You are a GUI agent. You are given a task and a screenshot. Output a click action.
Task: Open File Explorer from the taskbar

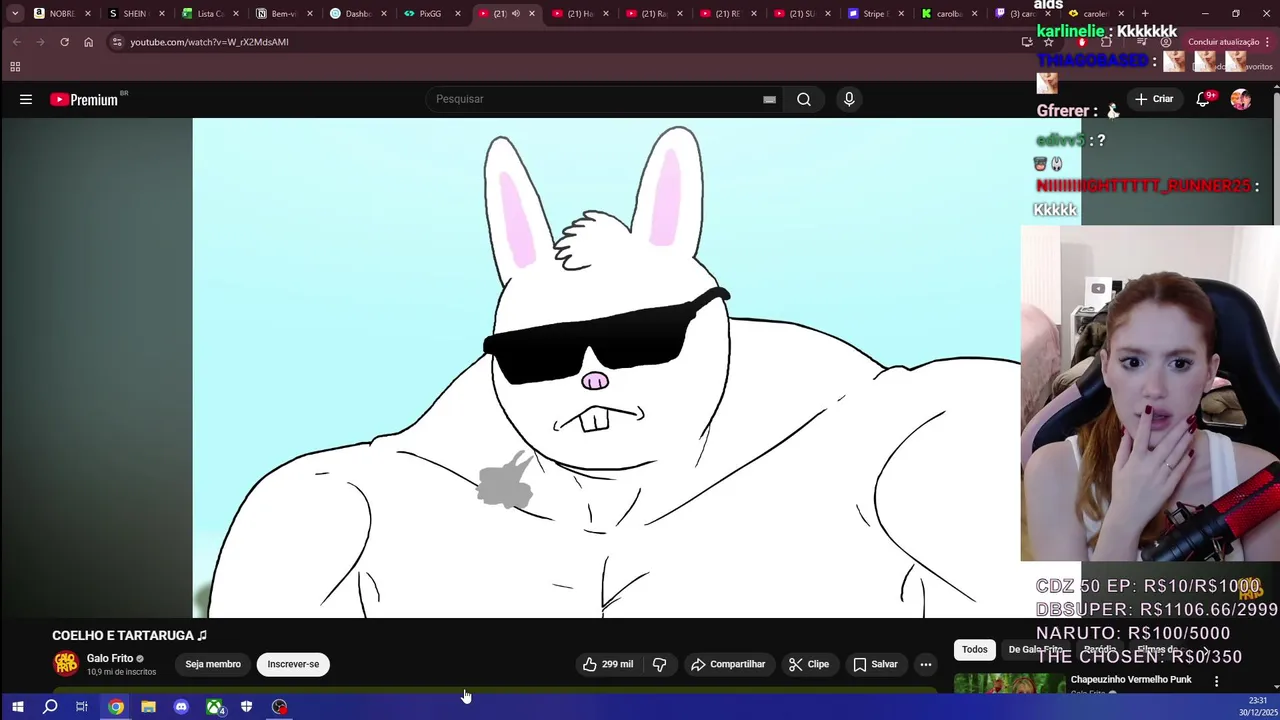[x=148, y=707]
